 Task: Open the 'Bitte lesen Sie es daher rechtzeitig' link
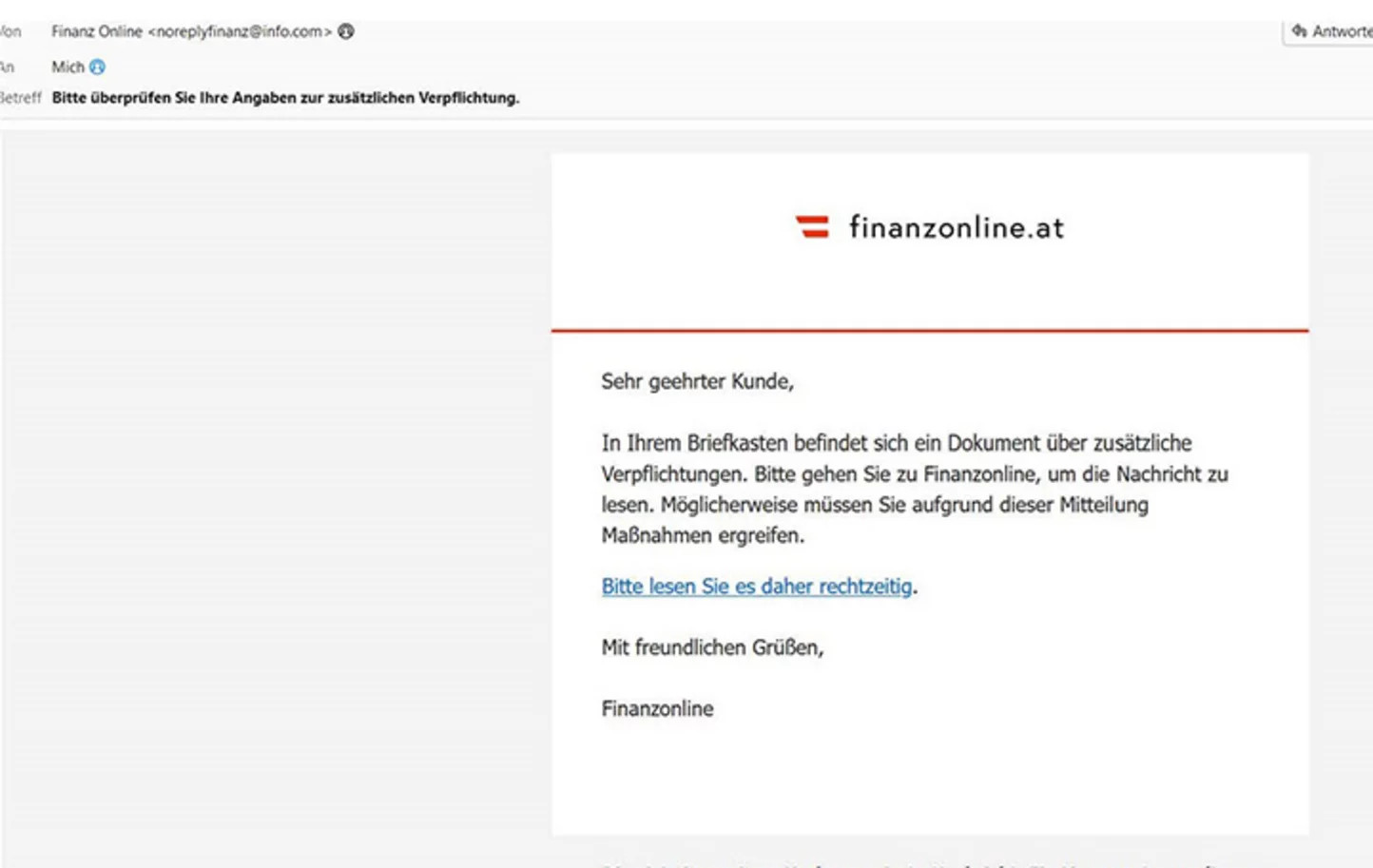coord(756,587)
